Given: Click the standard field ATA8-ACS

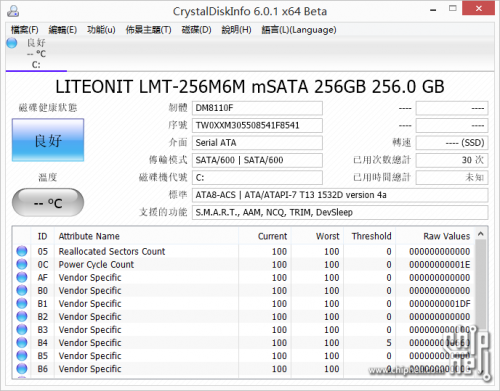Looking at the screenshot, I should coord(340,195).
